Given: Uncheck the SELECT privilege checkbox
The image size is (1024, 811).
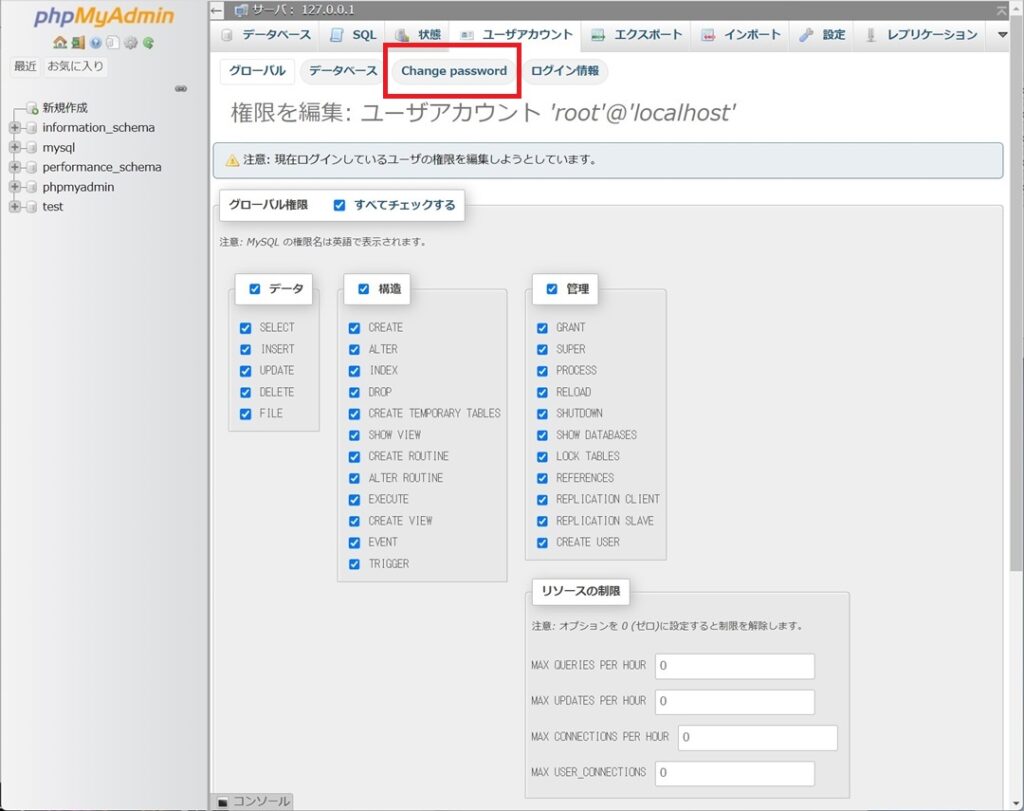Looking at the screenshot, I should pos(245,327).
